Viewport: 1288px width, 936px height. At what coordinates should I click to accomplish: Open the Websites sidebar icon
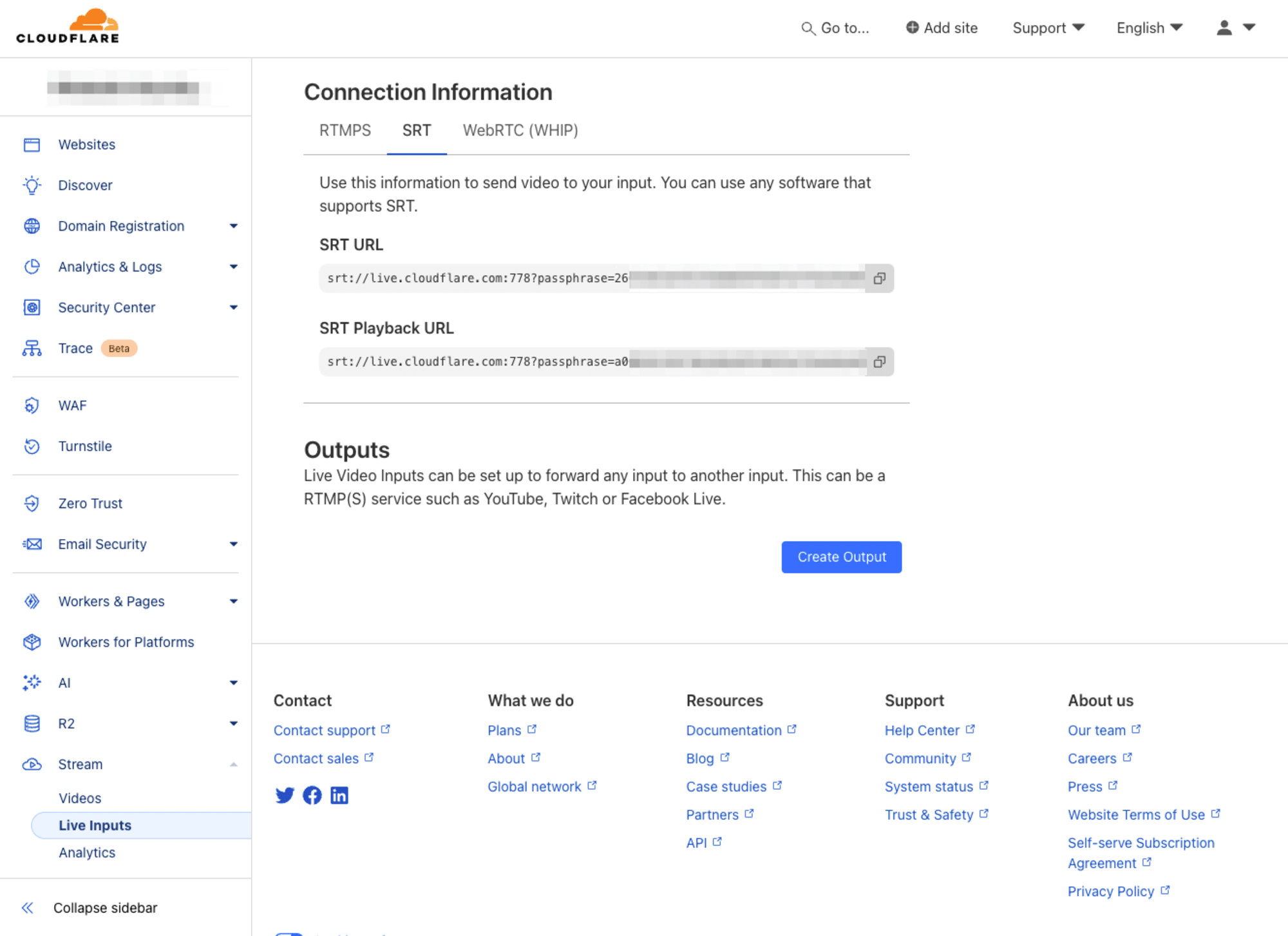coord(32,145)
